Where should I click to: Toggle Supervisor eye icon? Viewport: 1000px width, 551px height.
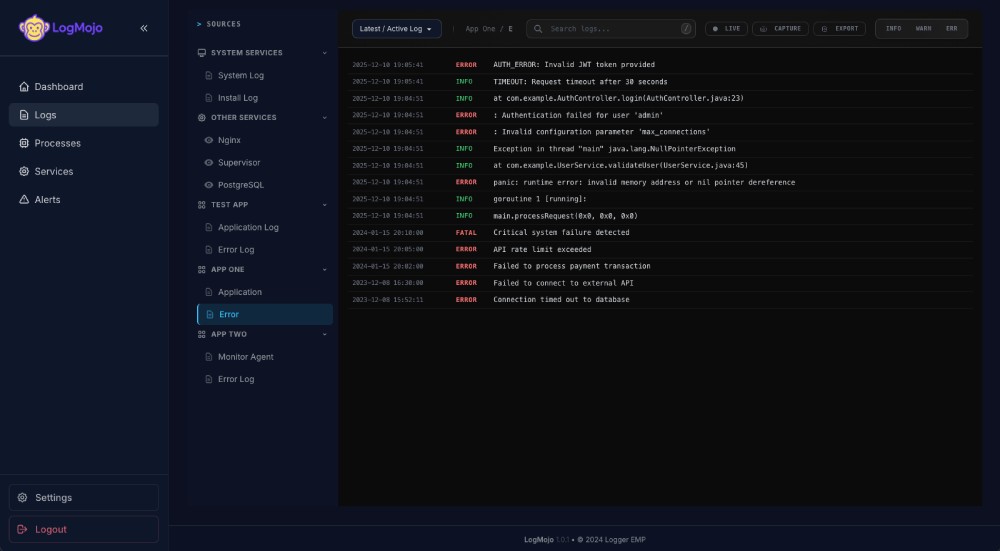(209, 163)
